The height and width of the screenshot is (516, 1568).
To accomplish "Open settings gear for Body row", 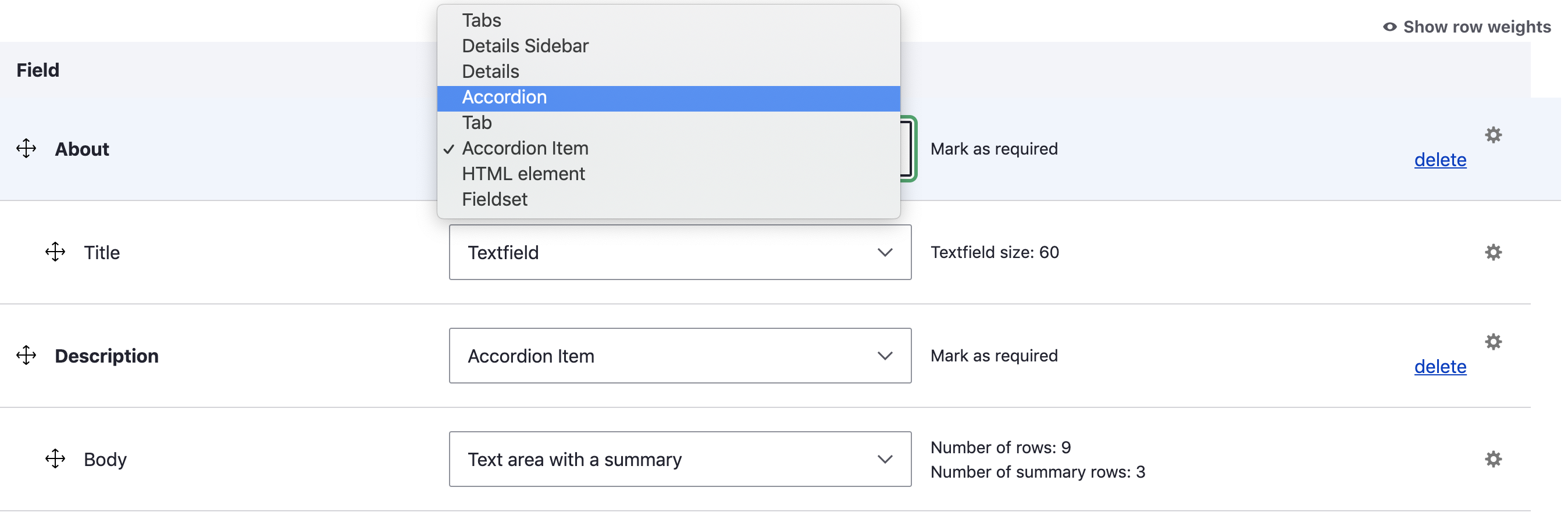I will click(1492, 459).
